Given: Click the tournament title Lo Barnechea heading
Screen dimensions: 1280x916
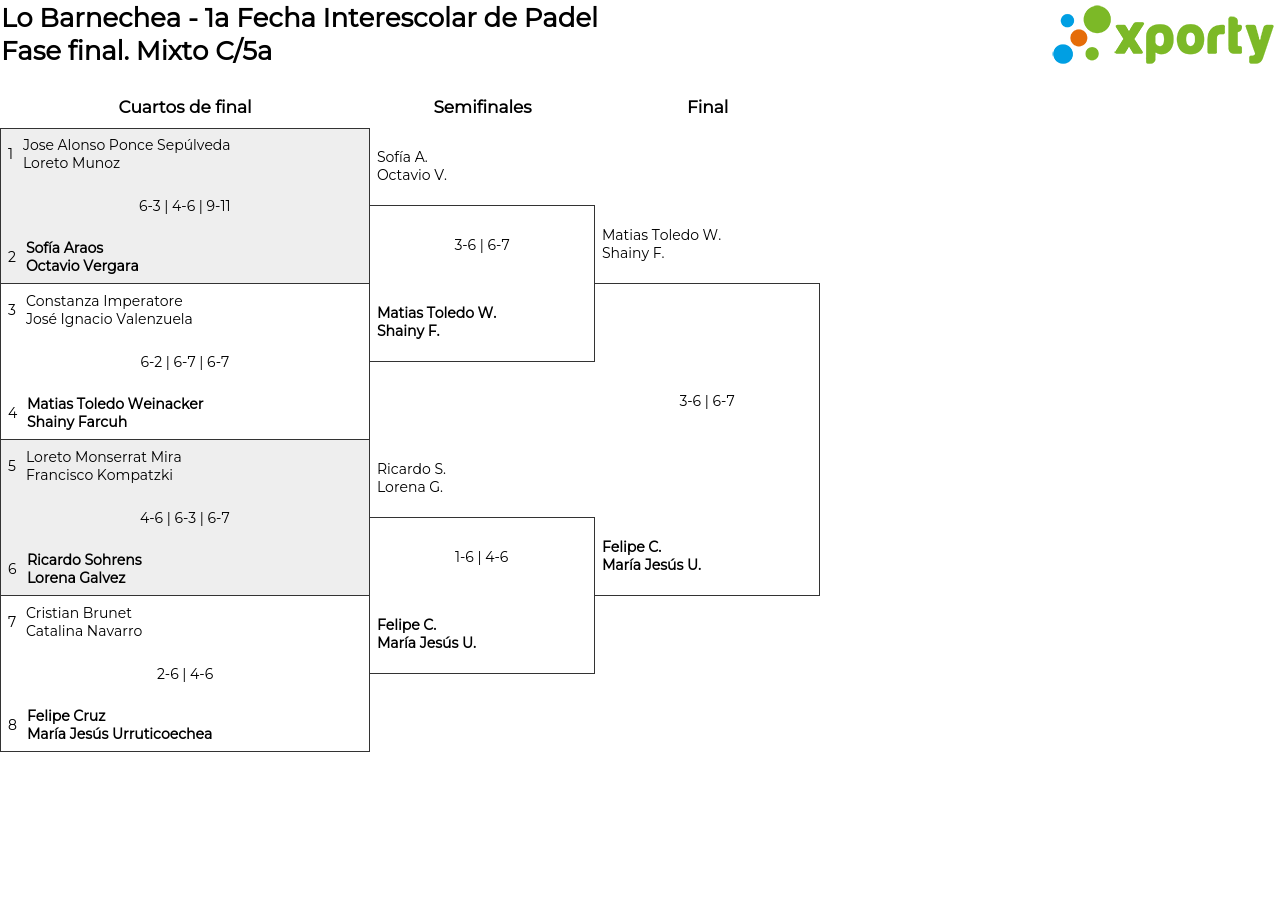Looking at the screenshot, I should tap(300, 18).
